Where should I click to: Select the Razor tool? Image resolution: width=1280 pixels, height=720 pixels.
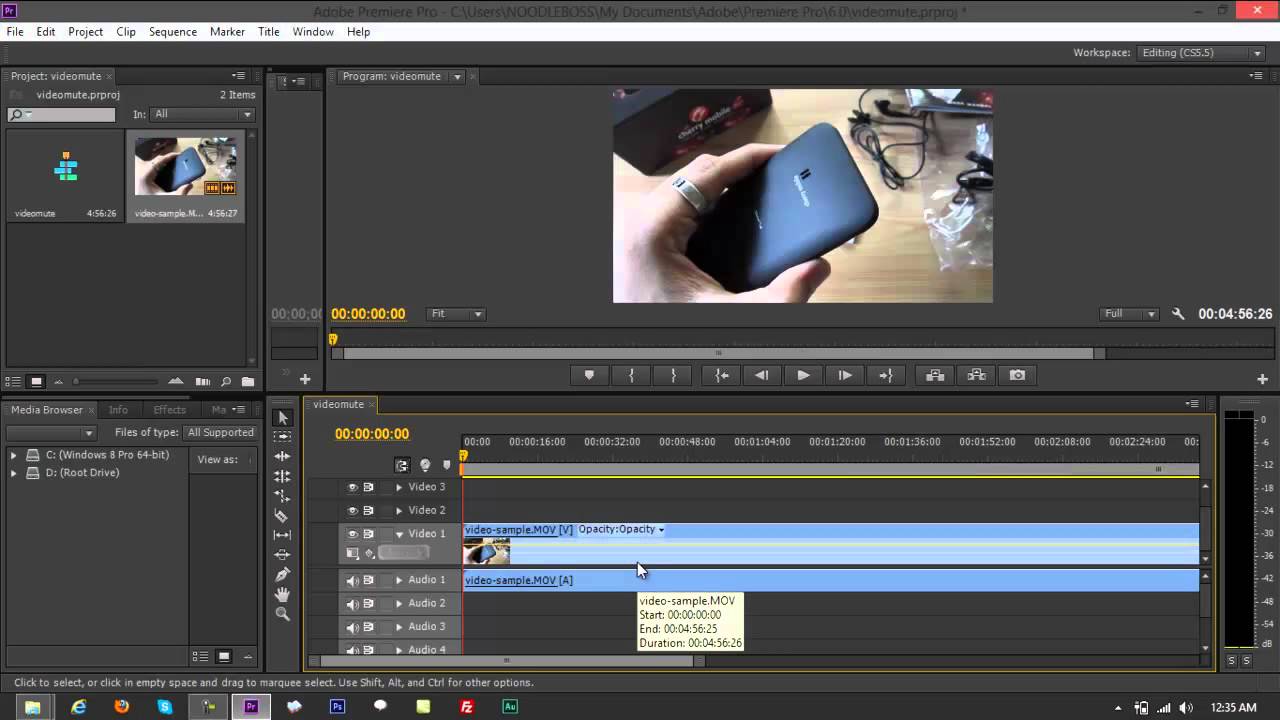282,516
